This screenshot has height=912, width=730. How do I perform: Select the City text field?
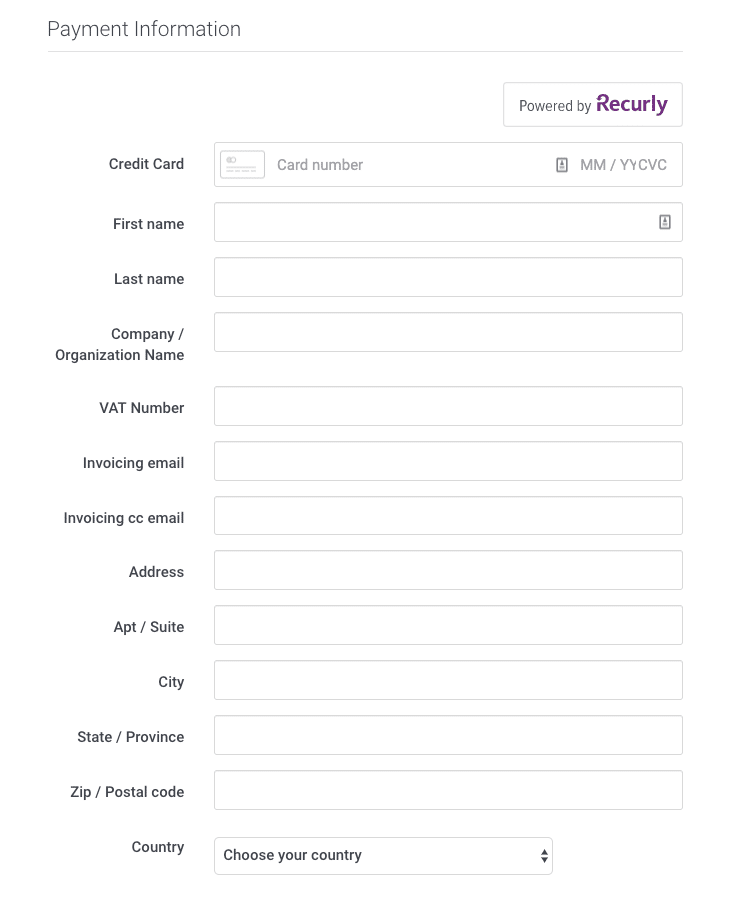(448, 680)
